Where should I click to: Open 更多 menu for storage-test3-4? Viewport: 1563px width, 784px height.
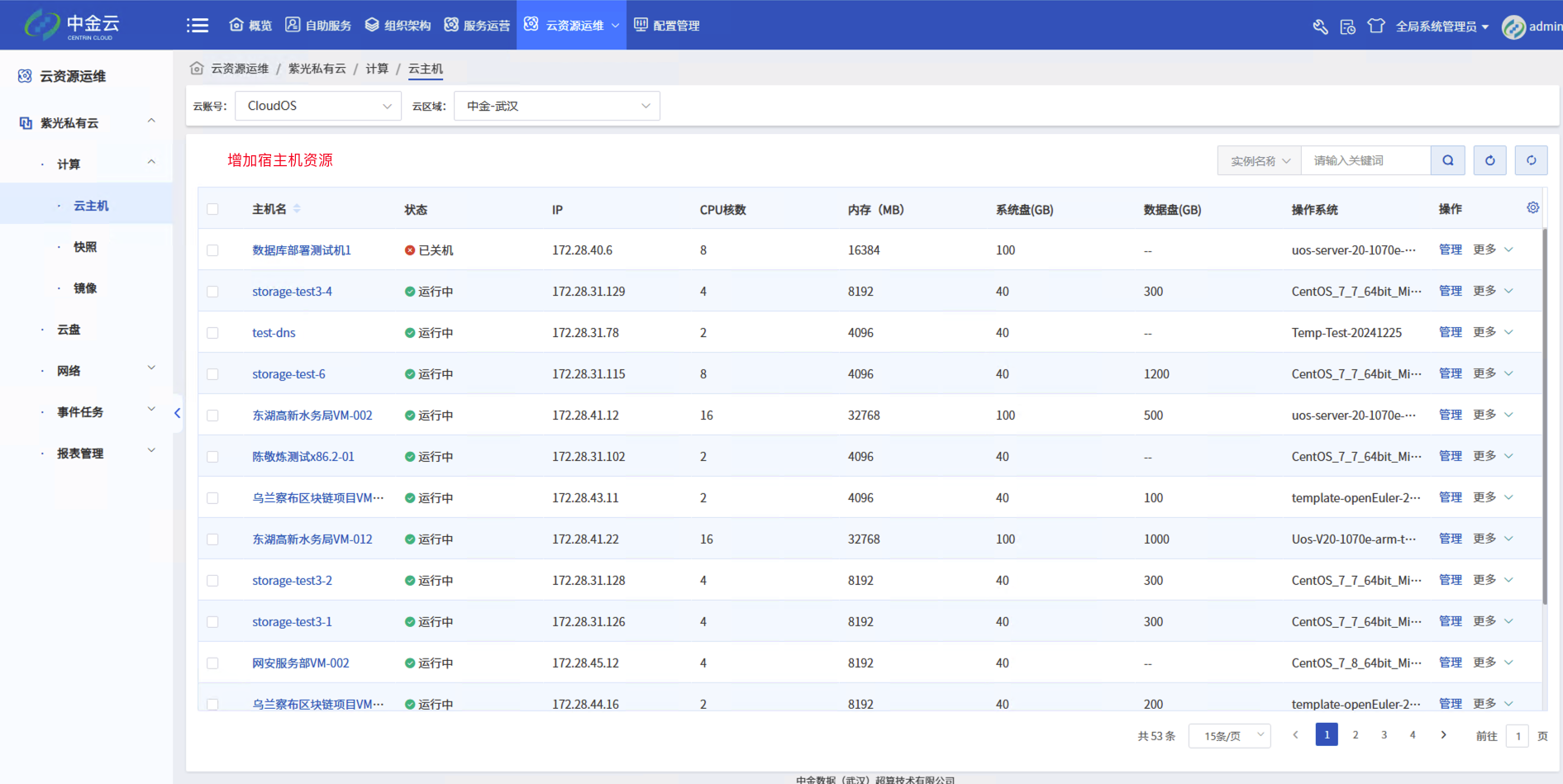[x=1492, y=291]
